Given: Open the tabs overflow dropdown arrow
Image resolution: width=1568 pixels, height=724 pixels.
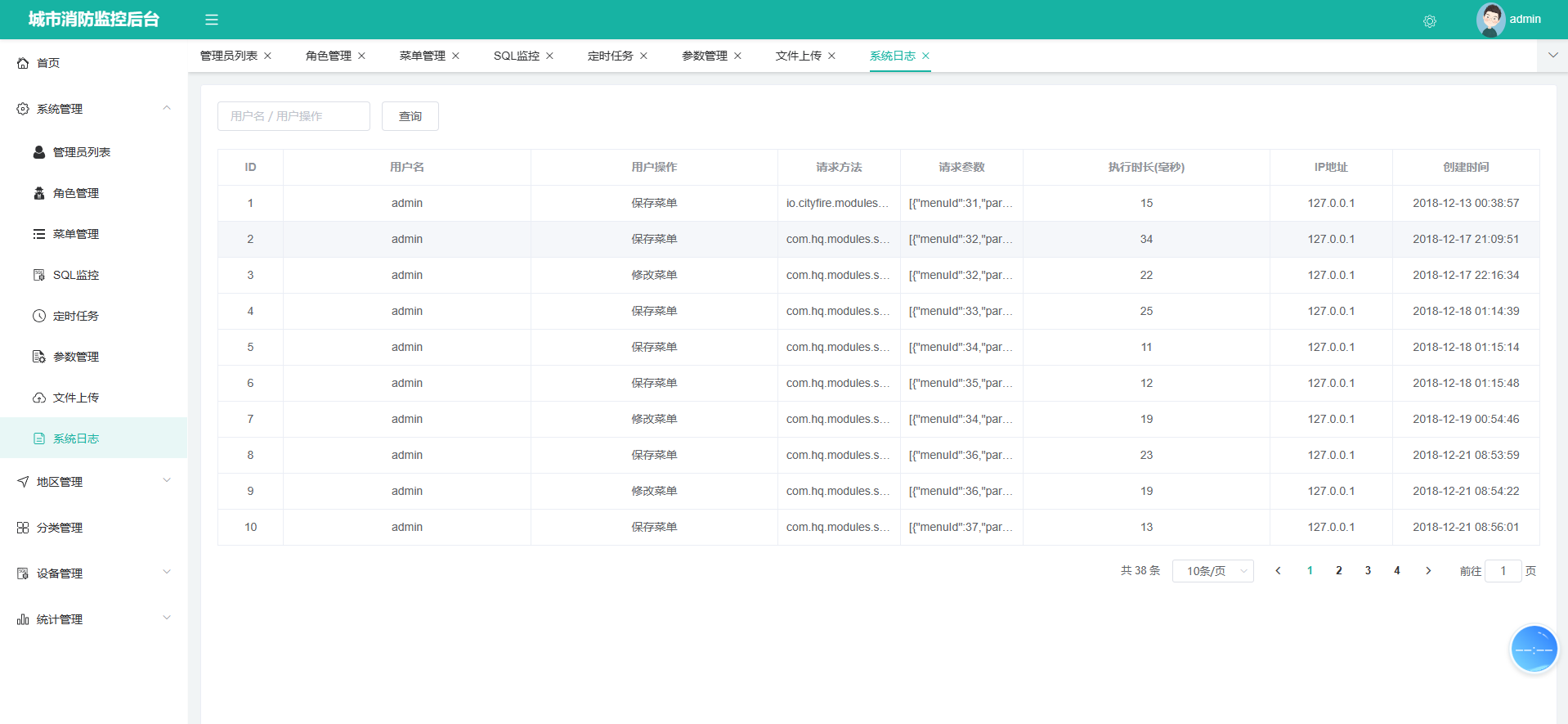Looking at the screenshot, I should 1552,56.
